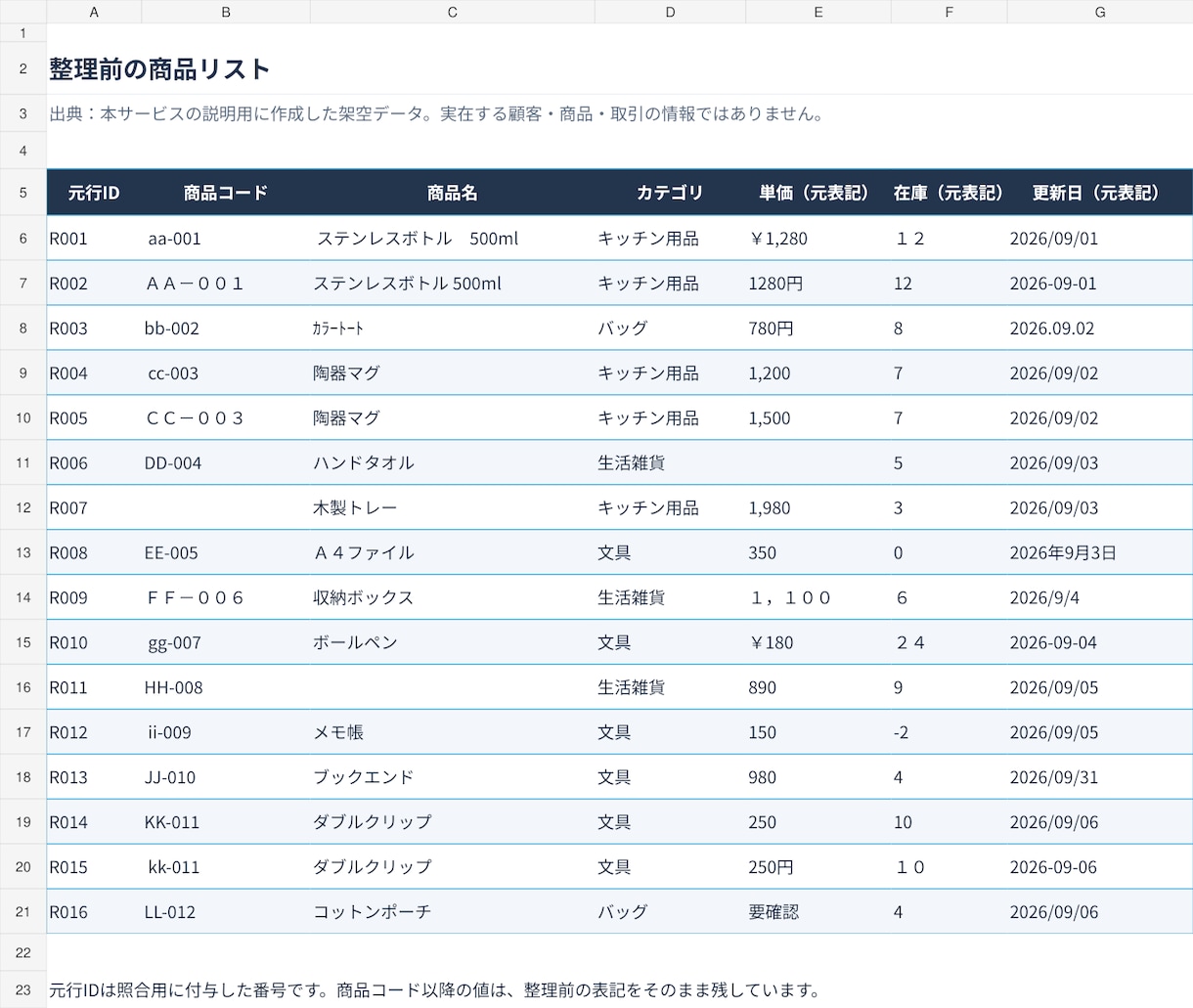Viewport: 1193px width, 1008px height.
Task: Select the カテゴリ header cell
Action: tap(670, 193)
